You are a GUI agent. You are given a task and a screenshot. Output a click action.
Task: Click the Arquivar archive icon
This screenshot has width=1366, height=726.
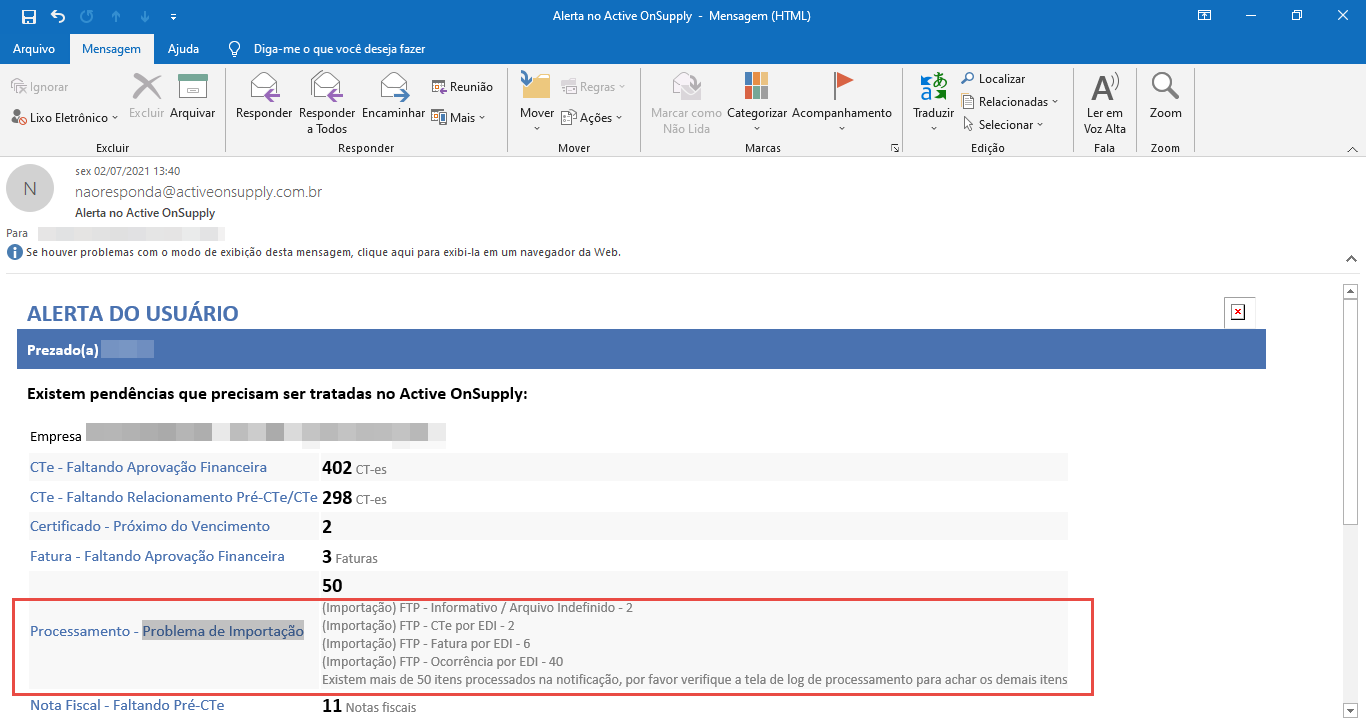[192, 89]
